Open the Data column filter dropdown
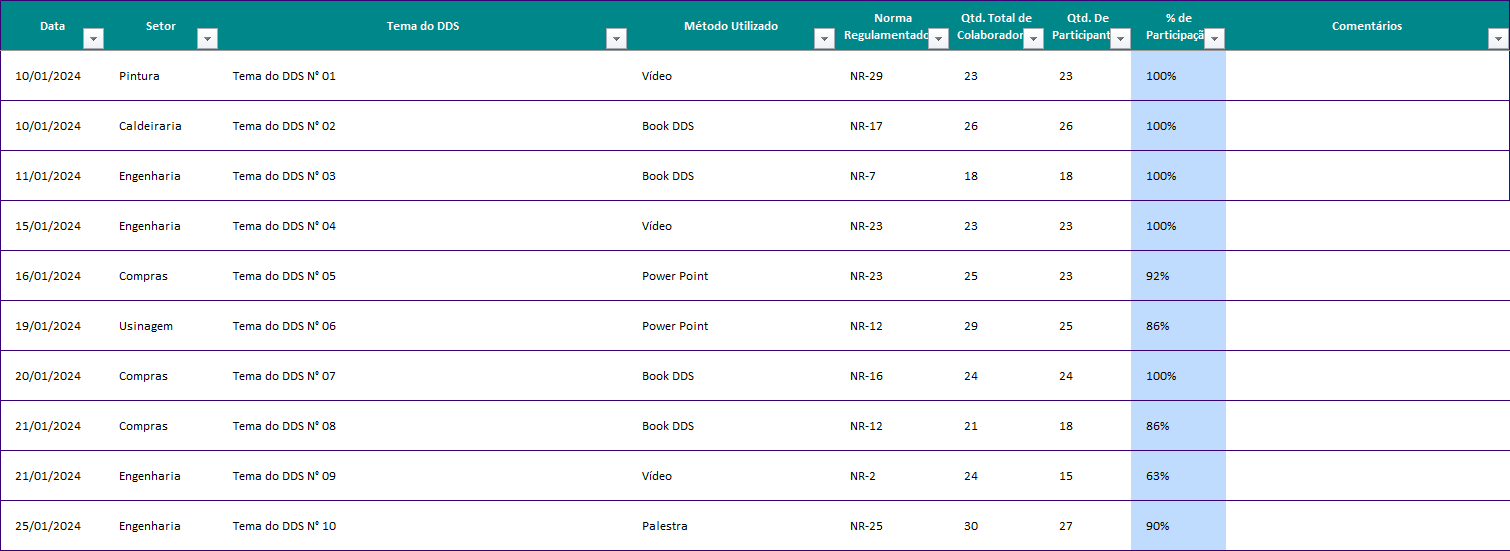The height and width of the screenshot is (551, 1510). coord(94,39)
